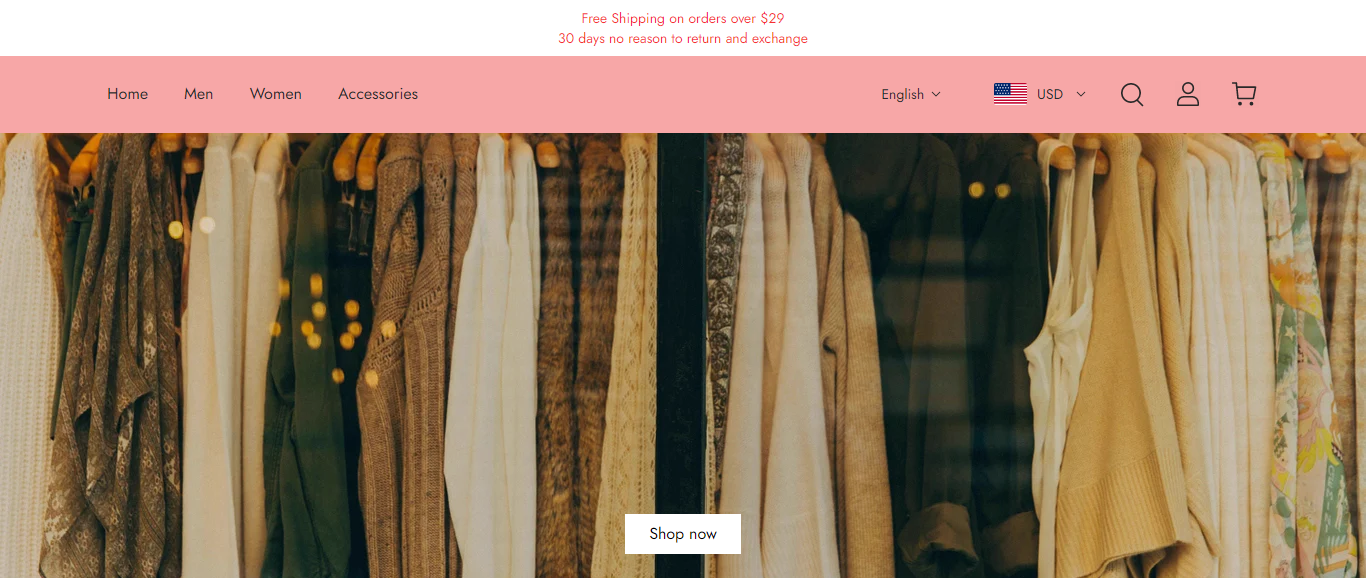Click the US flag currency icon
The image size is (1366, 578).
pos(1010,94)
